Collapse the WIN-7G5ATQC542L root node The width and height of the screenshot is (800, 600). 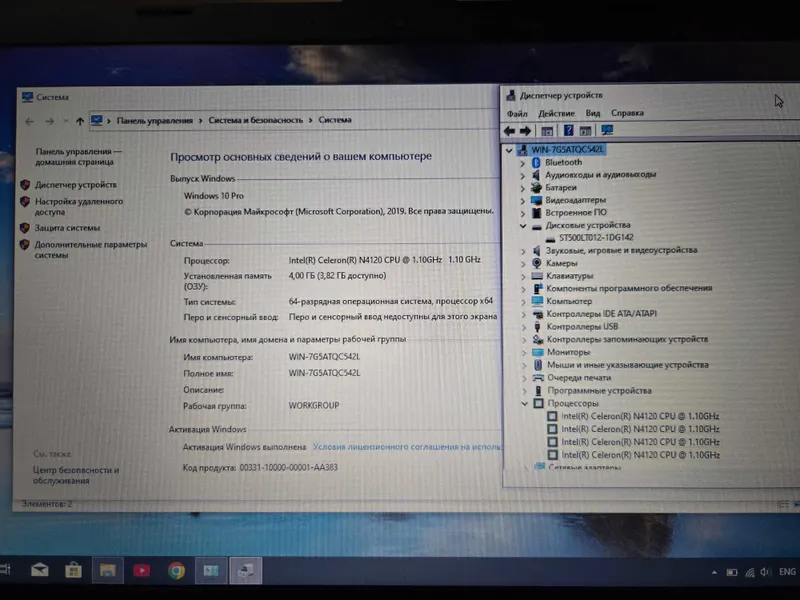point(509,150)
